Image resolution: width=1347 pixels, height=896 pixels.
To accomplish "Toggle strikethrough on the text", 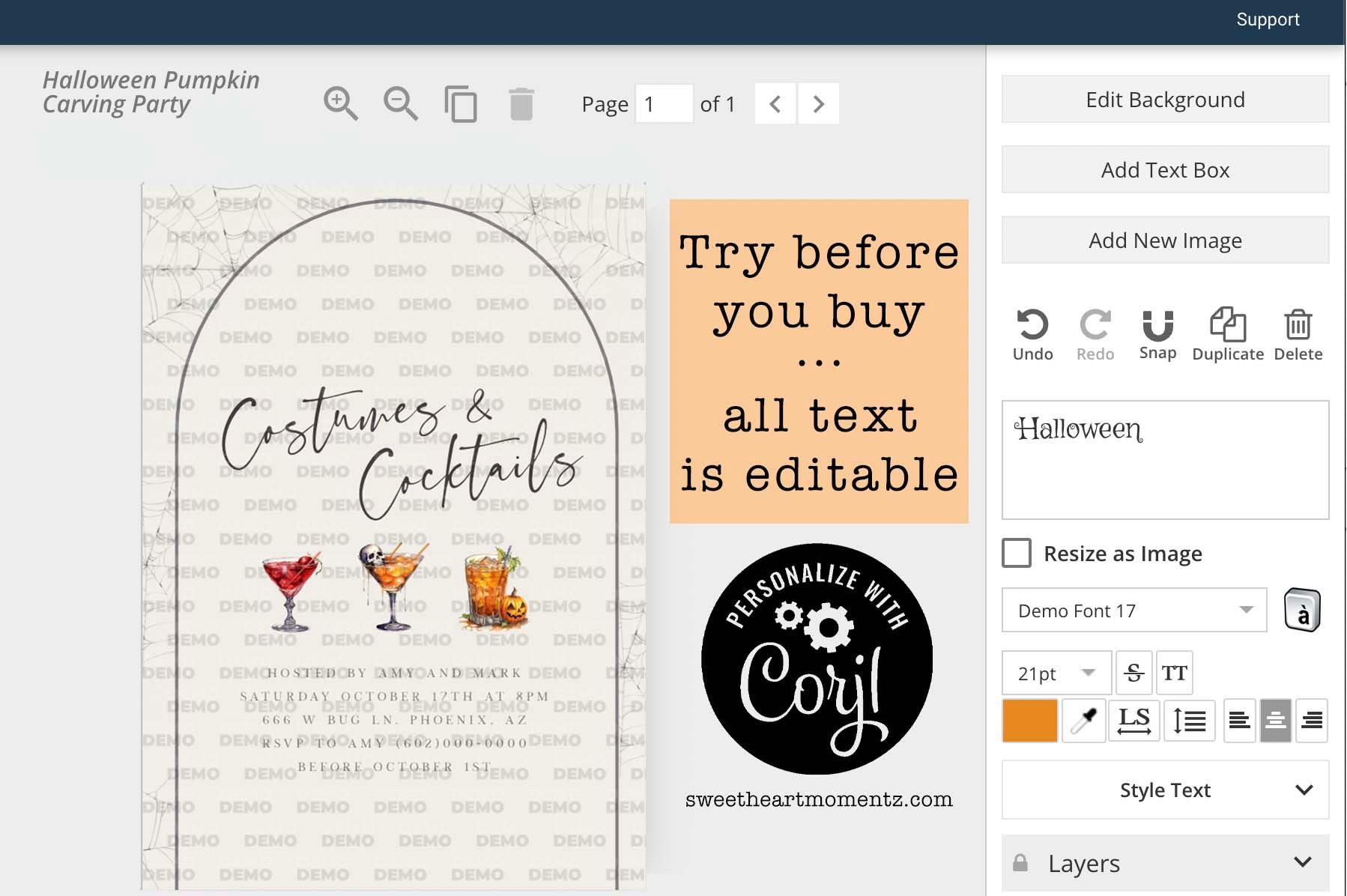I will point(1133,672).
